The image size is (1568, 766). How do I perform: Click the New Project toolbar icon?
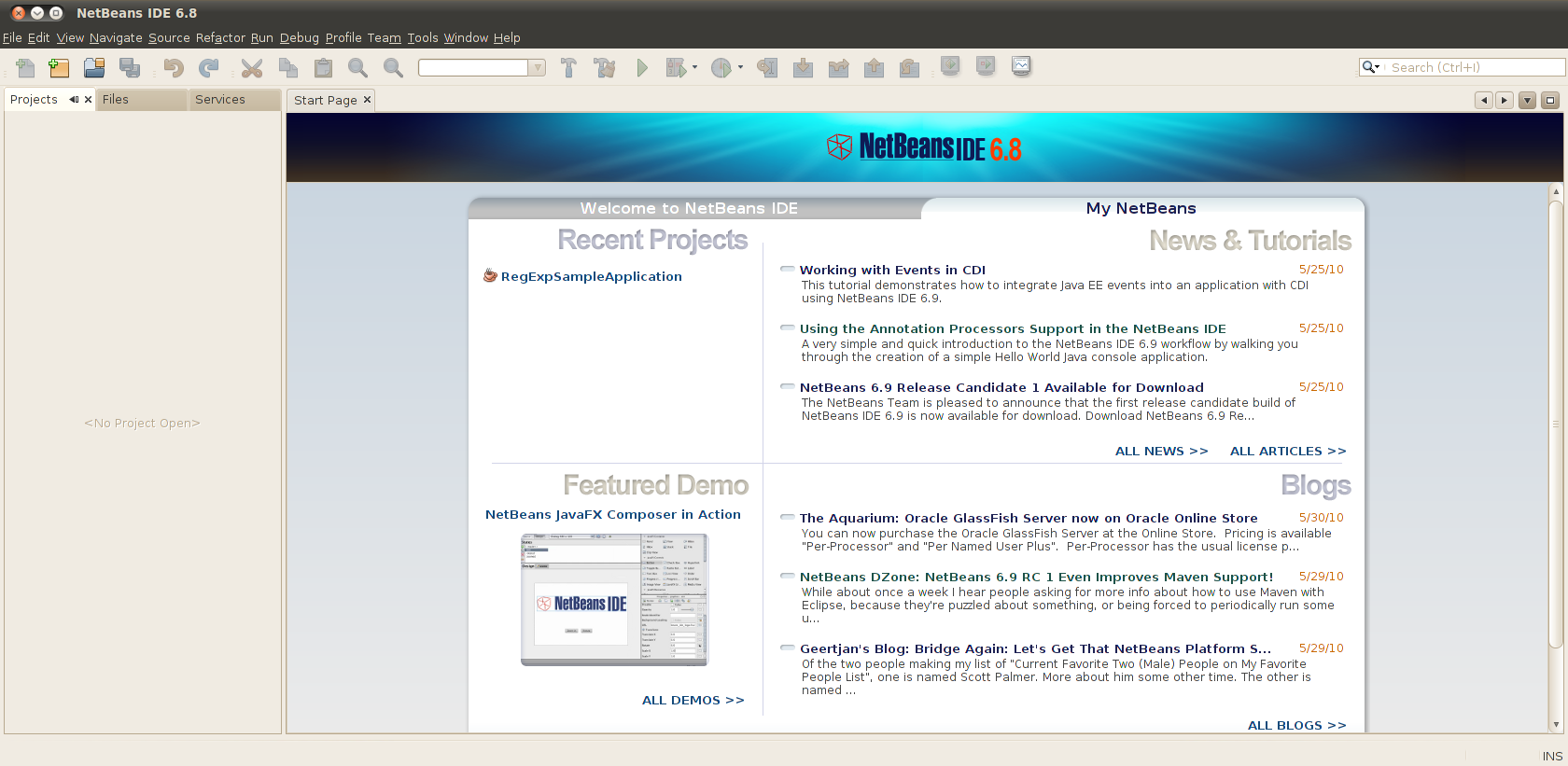59,68
